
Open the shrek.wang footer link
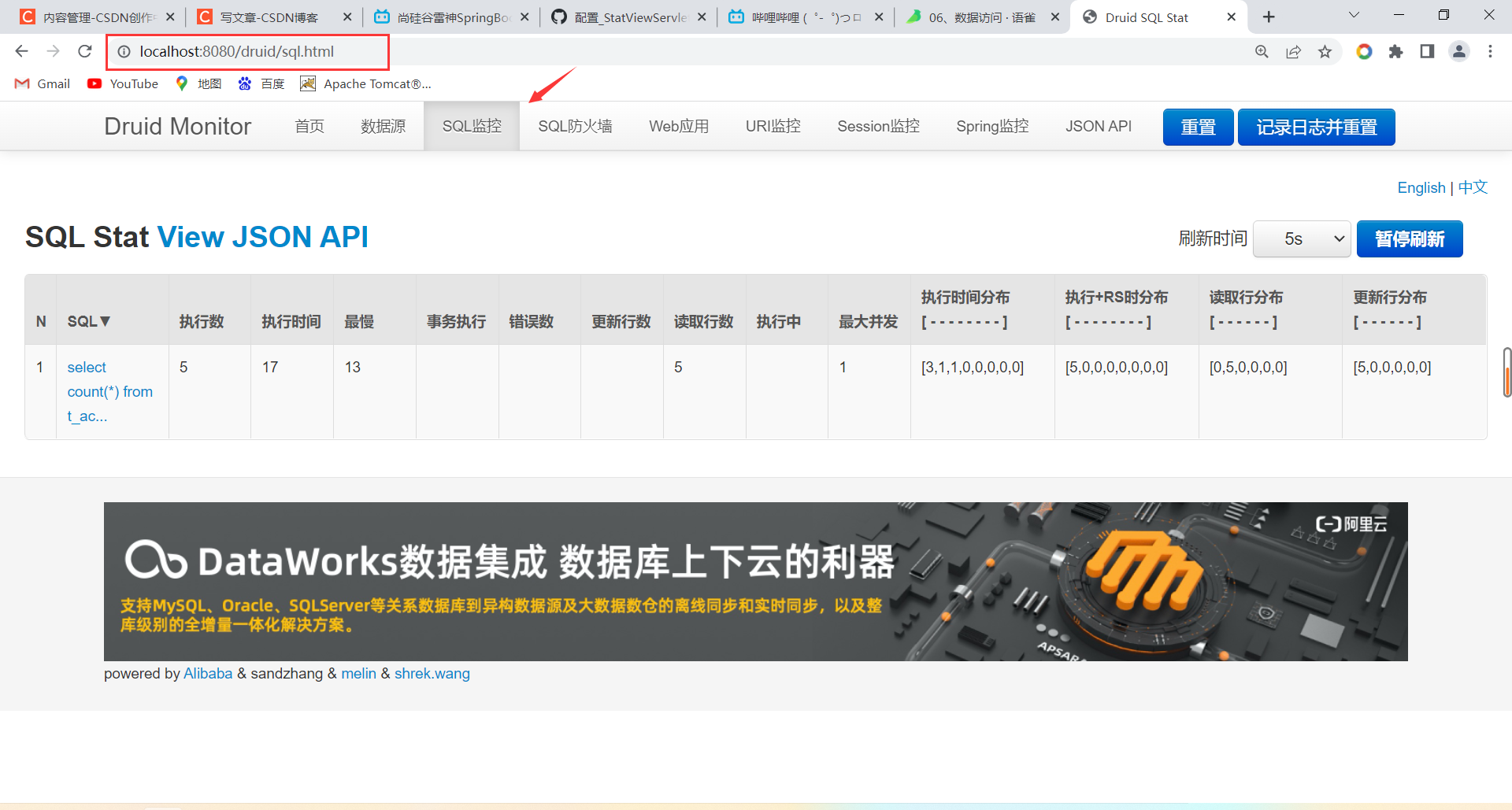(432, 673)
